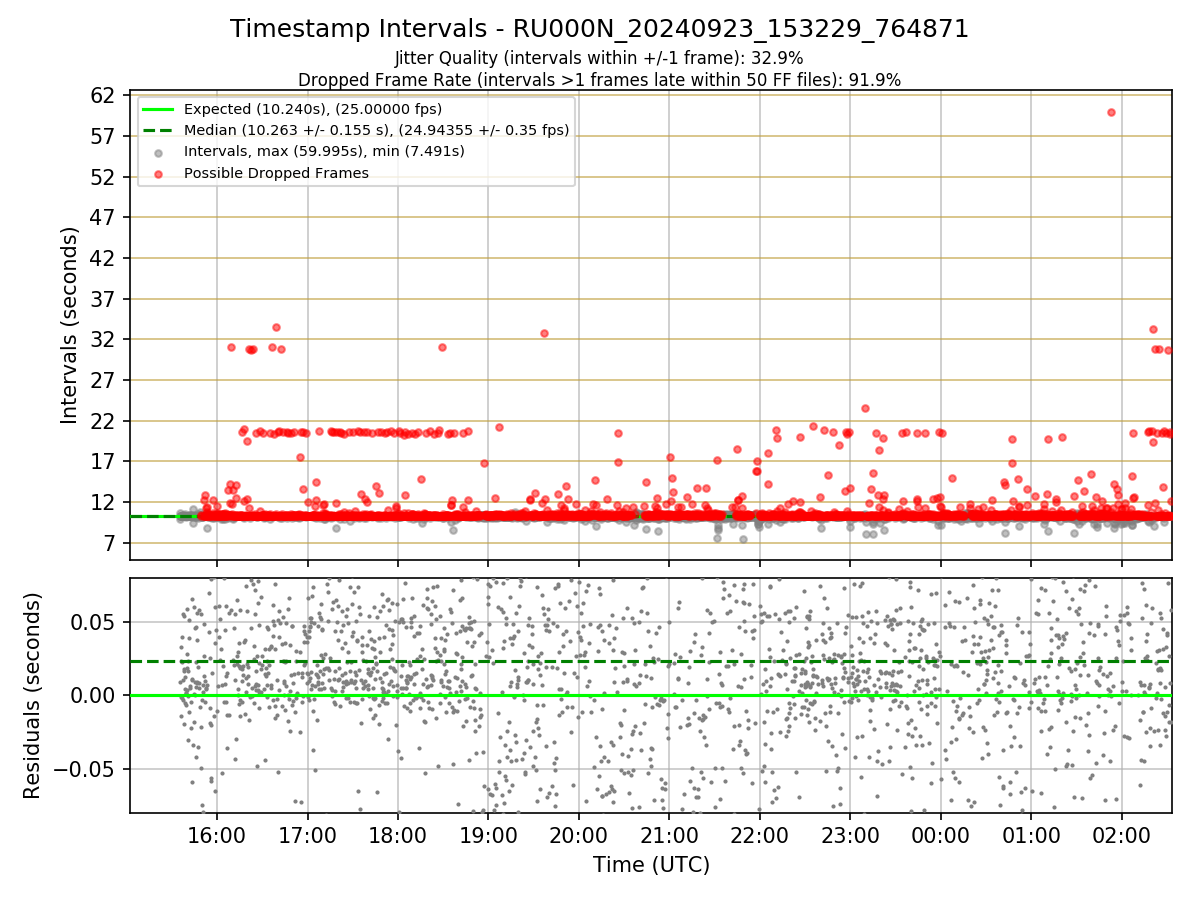Screen dimensions: 1200x900
Task: Click the red dot marker sample in the legend
Action: [159, 173]
